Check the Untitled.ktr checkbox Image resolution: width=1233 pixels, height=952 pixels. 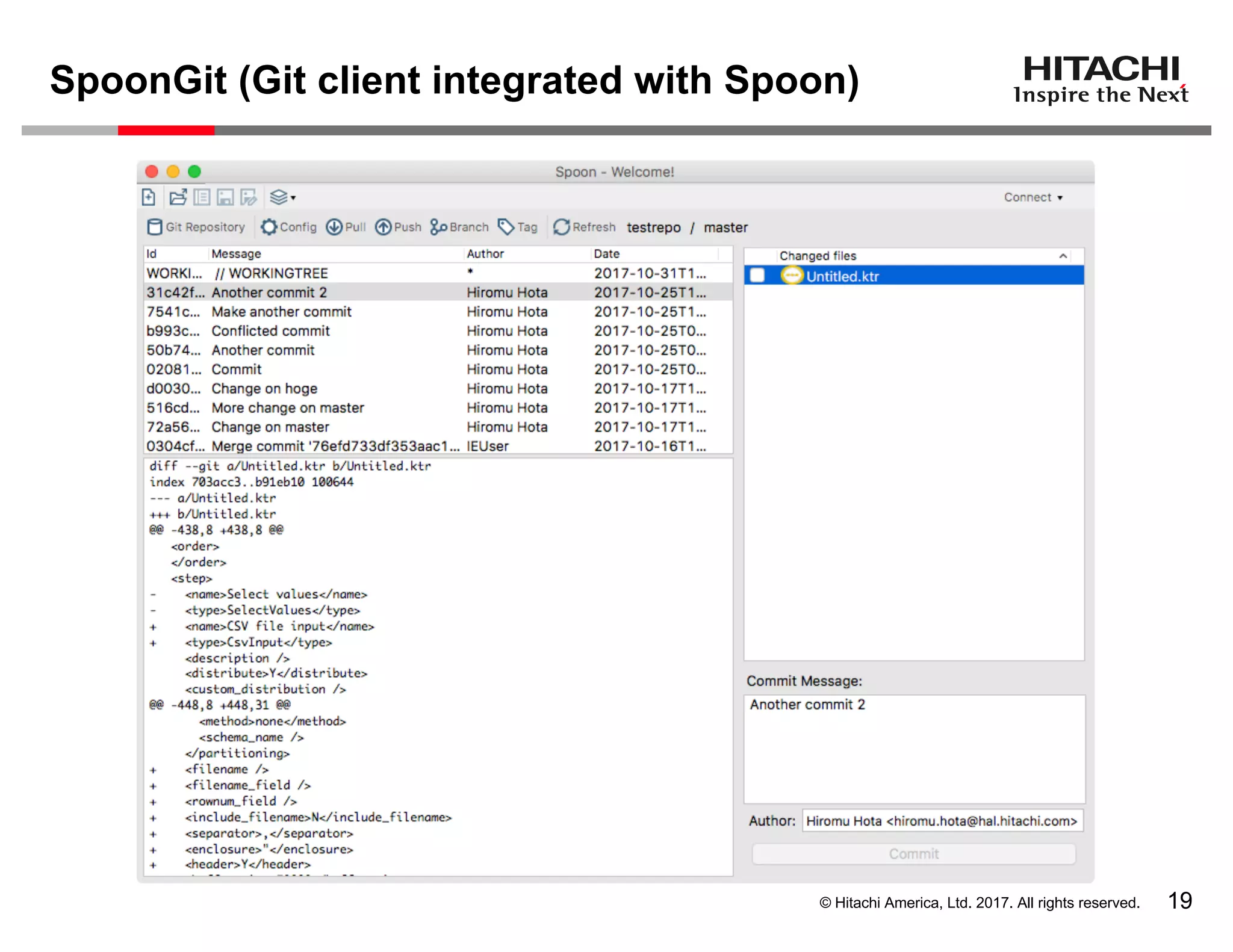[757, 276]
